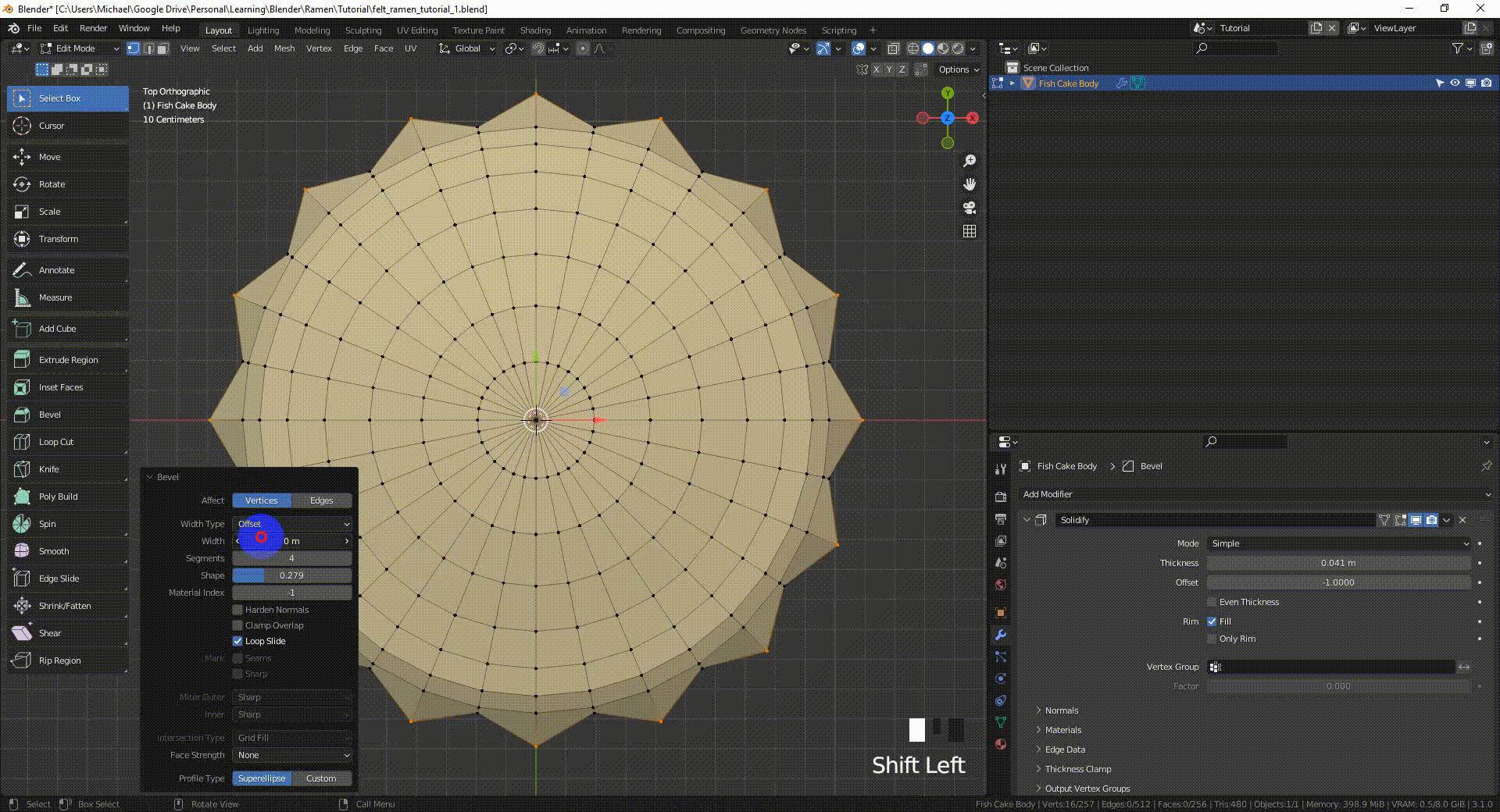1500x812 pixels.
Task: Switch to face select mode
Action: point(162,48)
